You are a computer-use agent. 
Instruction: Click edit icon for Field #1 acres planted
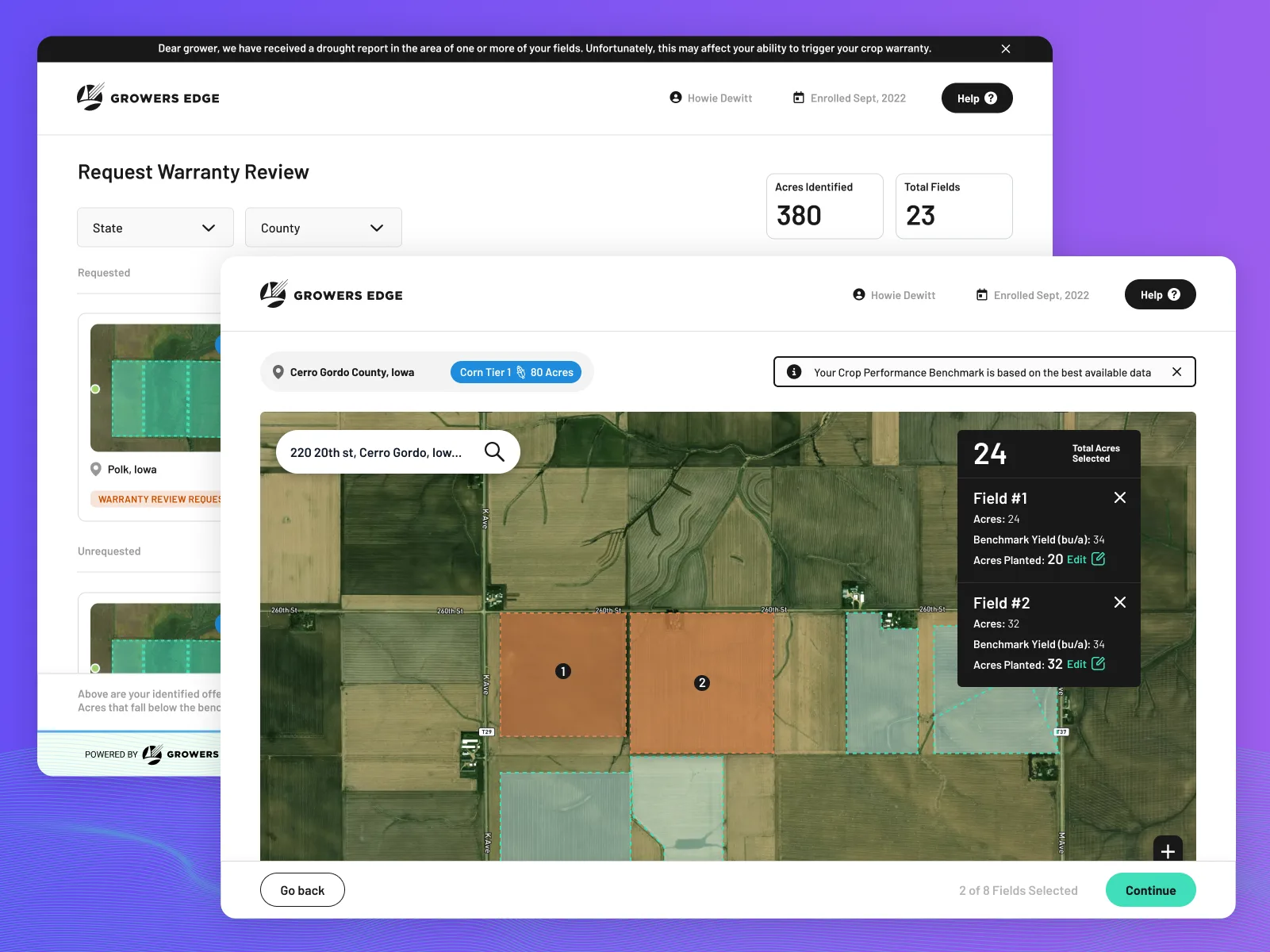click(1098, 559)
